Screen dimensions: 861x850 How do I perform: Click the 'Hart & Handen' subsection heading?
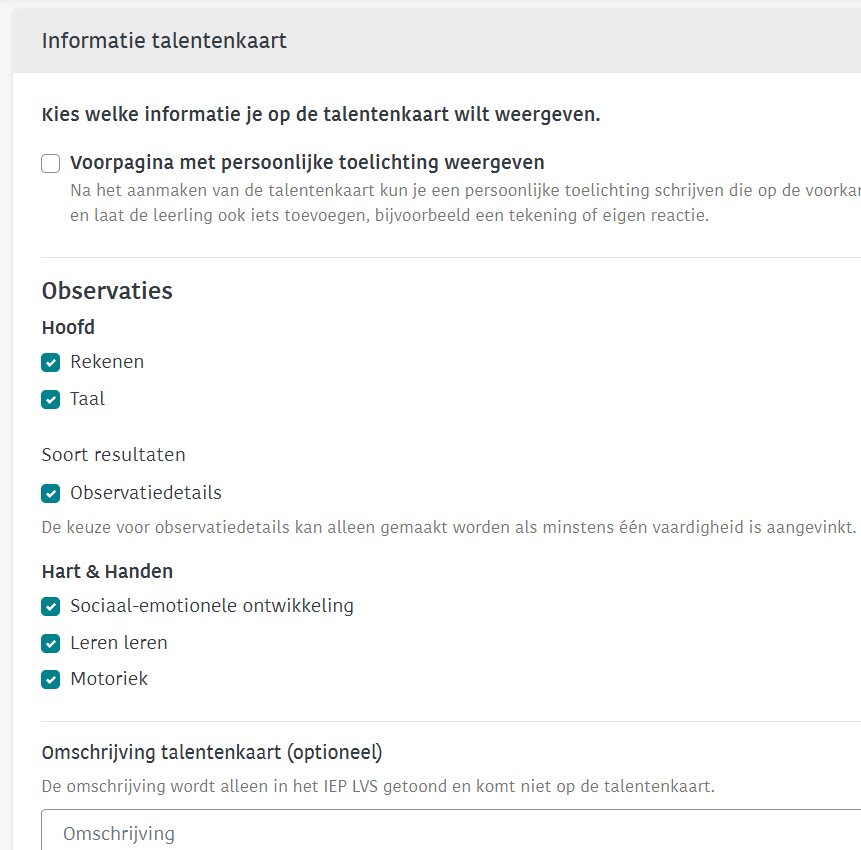coord(107,572)
